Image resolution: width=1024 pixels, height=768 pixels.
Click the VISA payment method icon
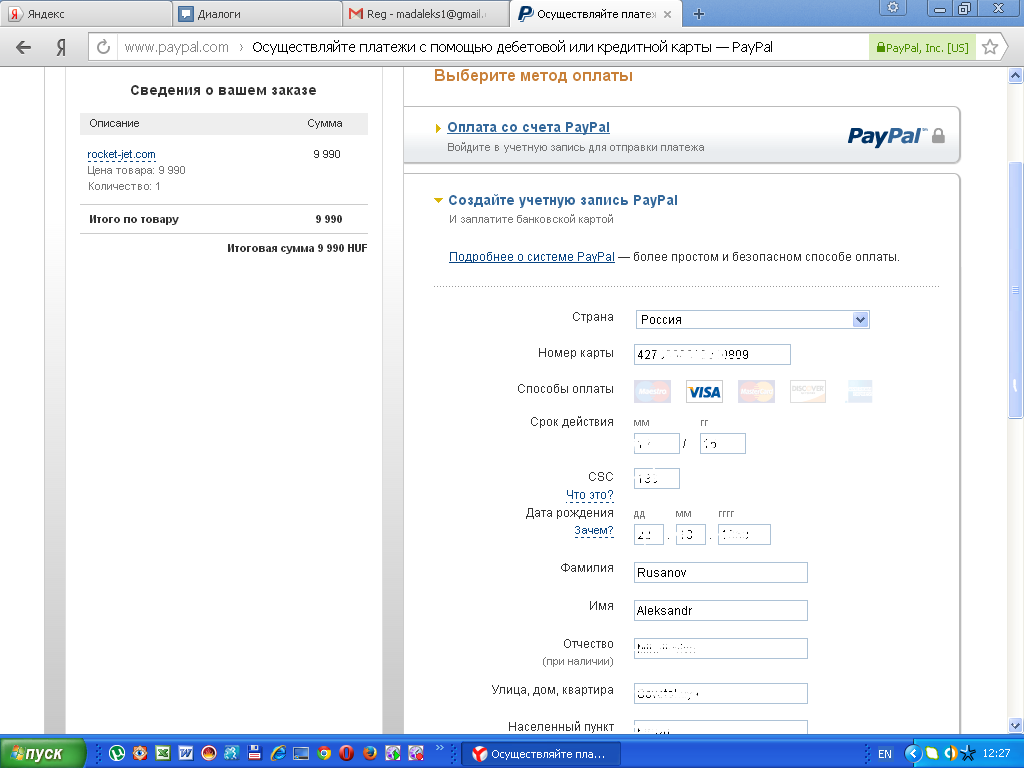(x=704, y=391)
